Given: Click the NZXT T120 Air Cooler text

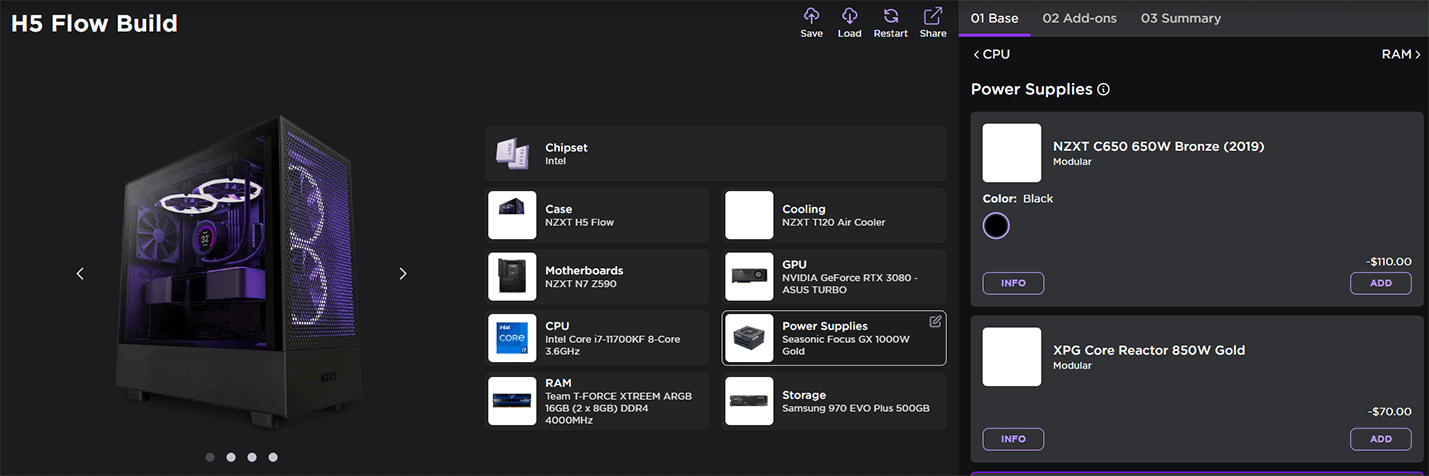Looking at the screenshot, I should (834, 222).
